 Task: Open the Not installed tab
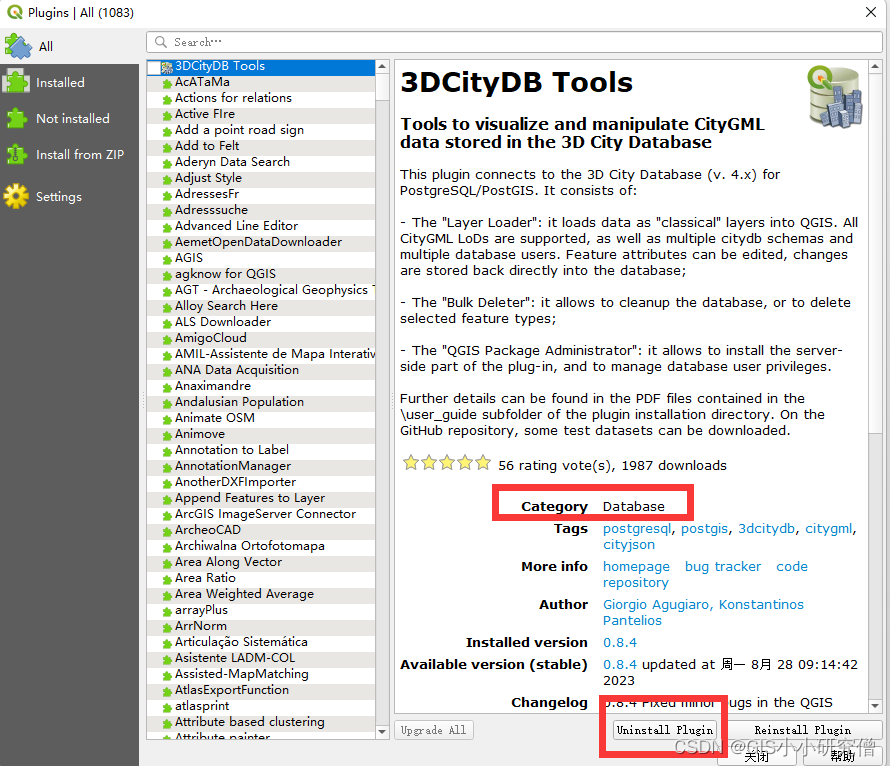click(69, 119)
